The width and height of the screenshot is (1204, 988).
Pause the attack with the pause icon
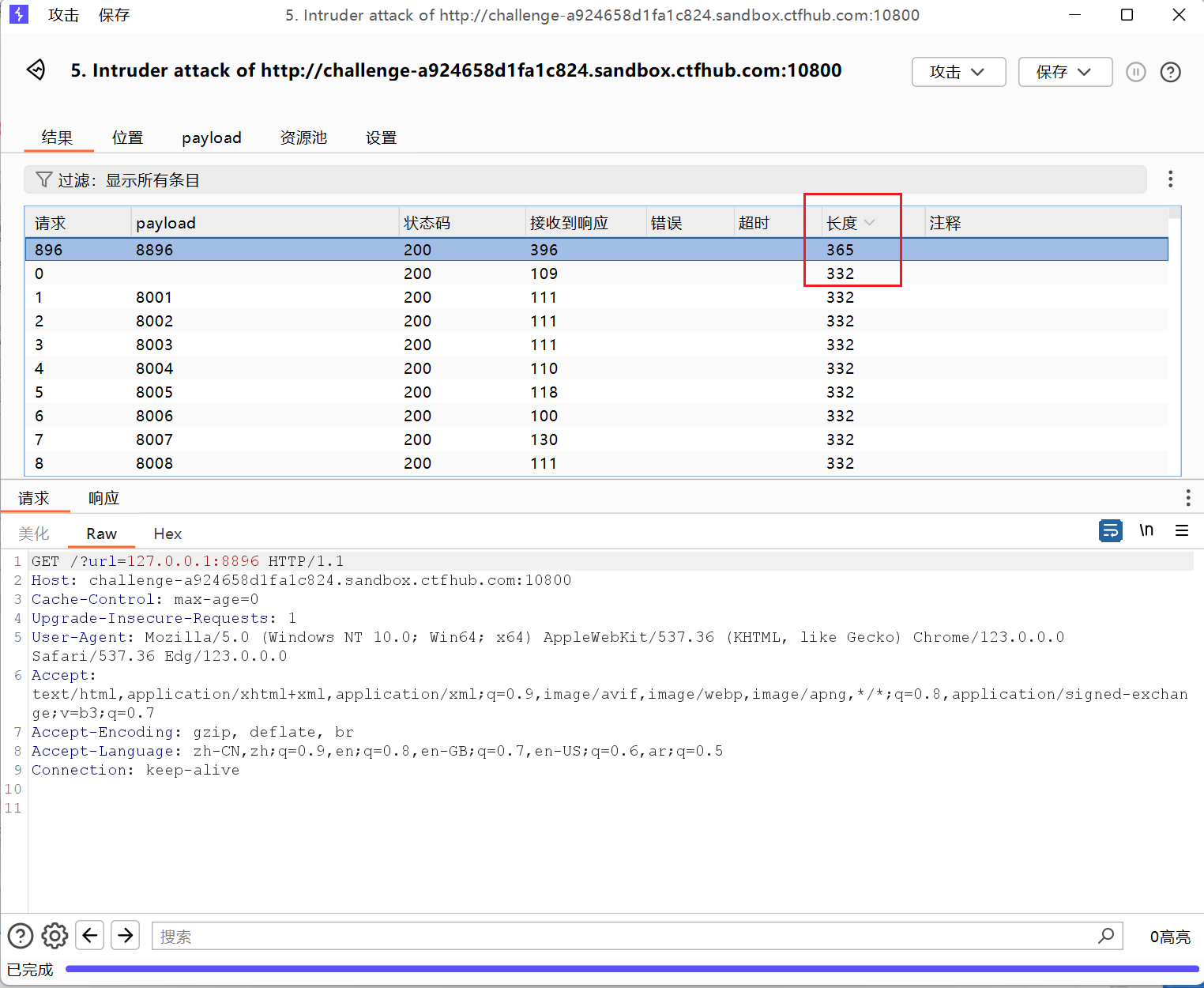pos(1136,72)
